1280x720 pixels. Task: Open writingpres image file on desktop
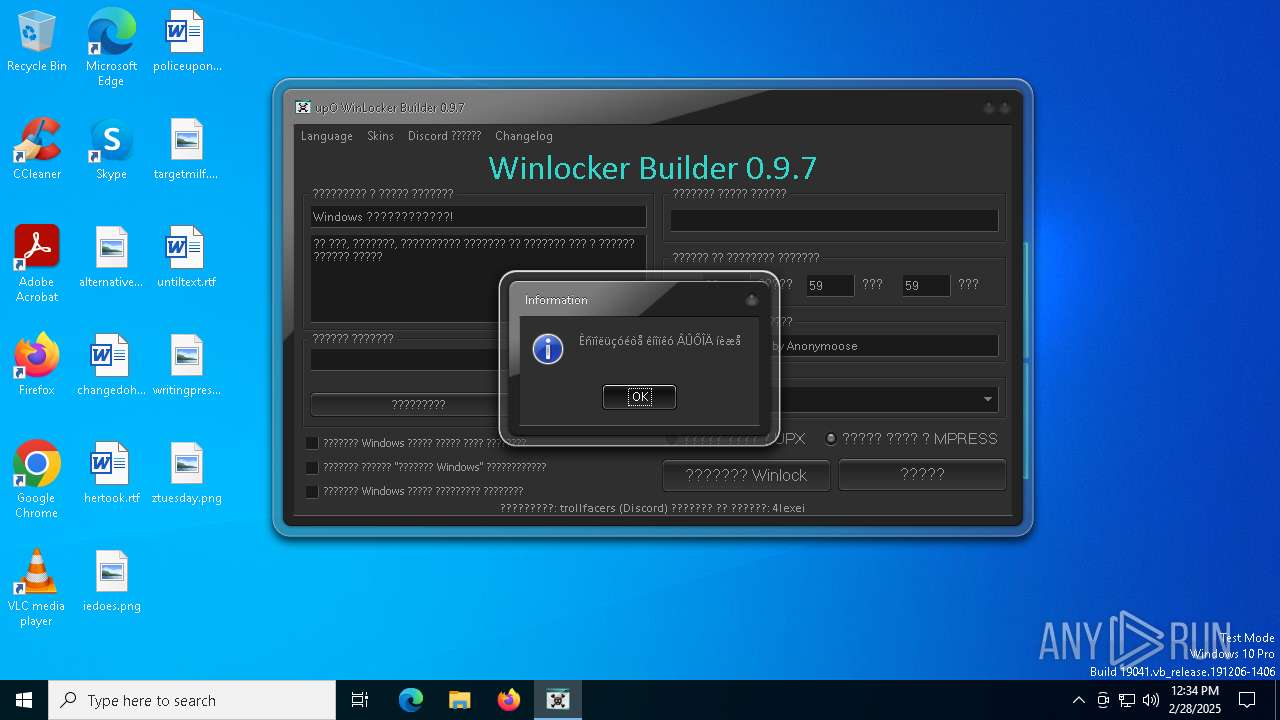pos(187,366)
